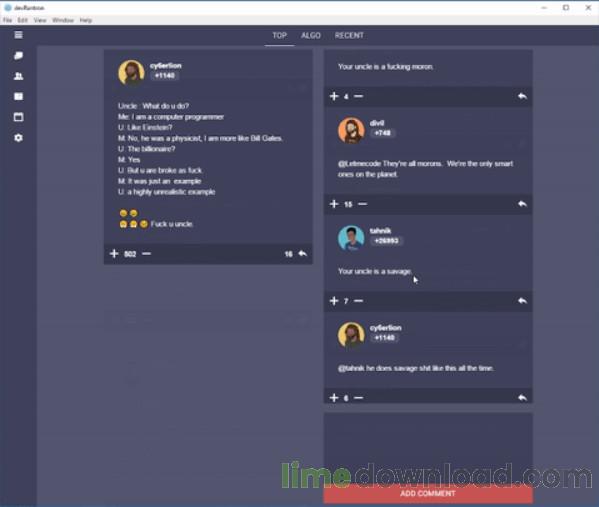
Task: Open divil's profile avatar
Action: 351,130
